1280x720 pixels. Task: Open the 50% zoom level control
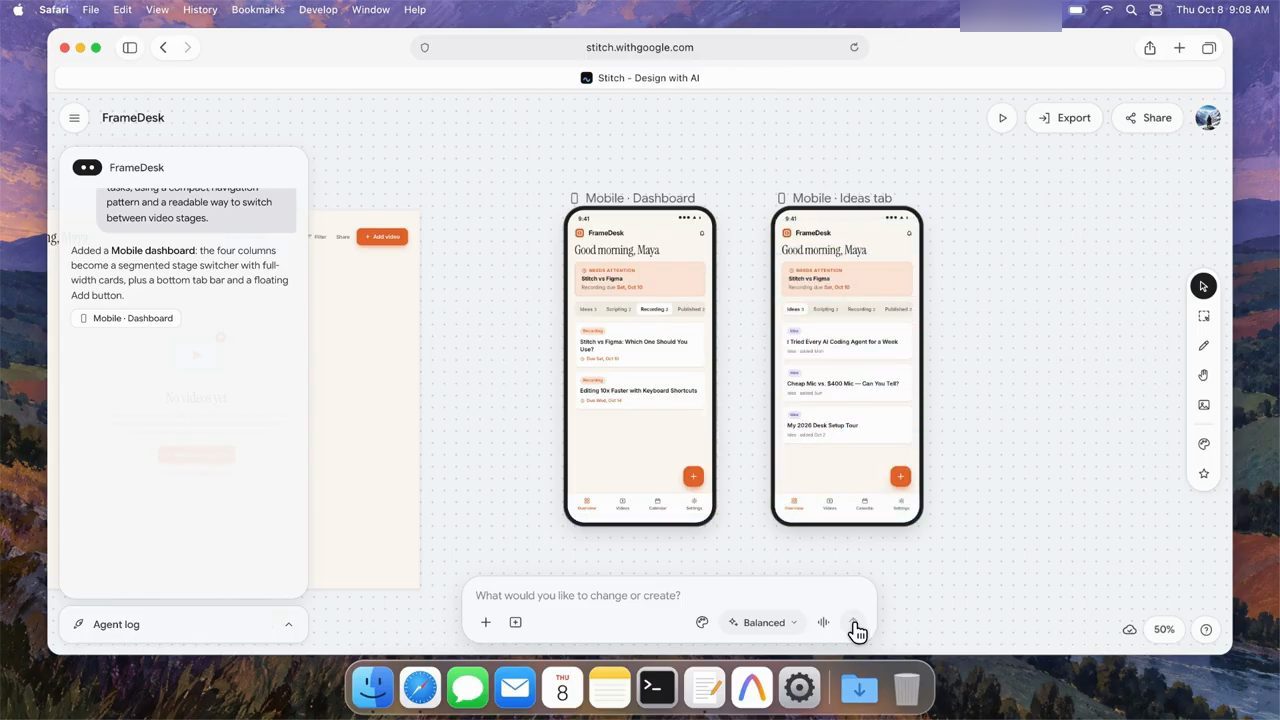(1164, 630)
